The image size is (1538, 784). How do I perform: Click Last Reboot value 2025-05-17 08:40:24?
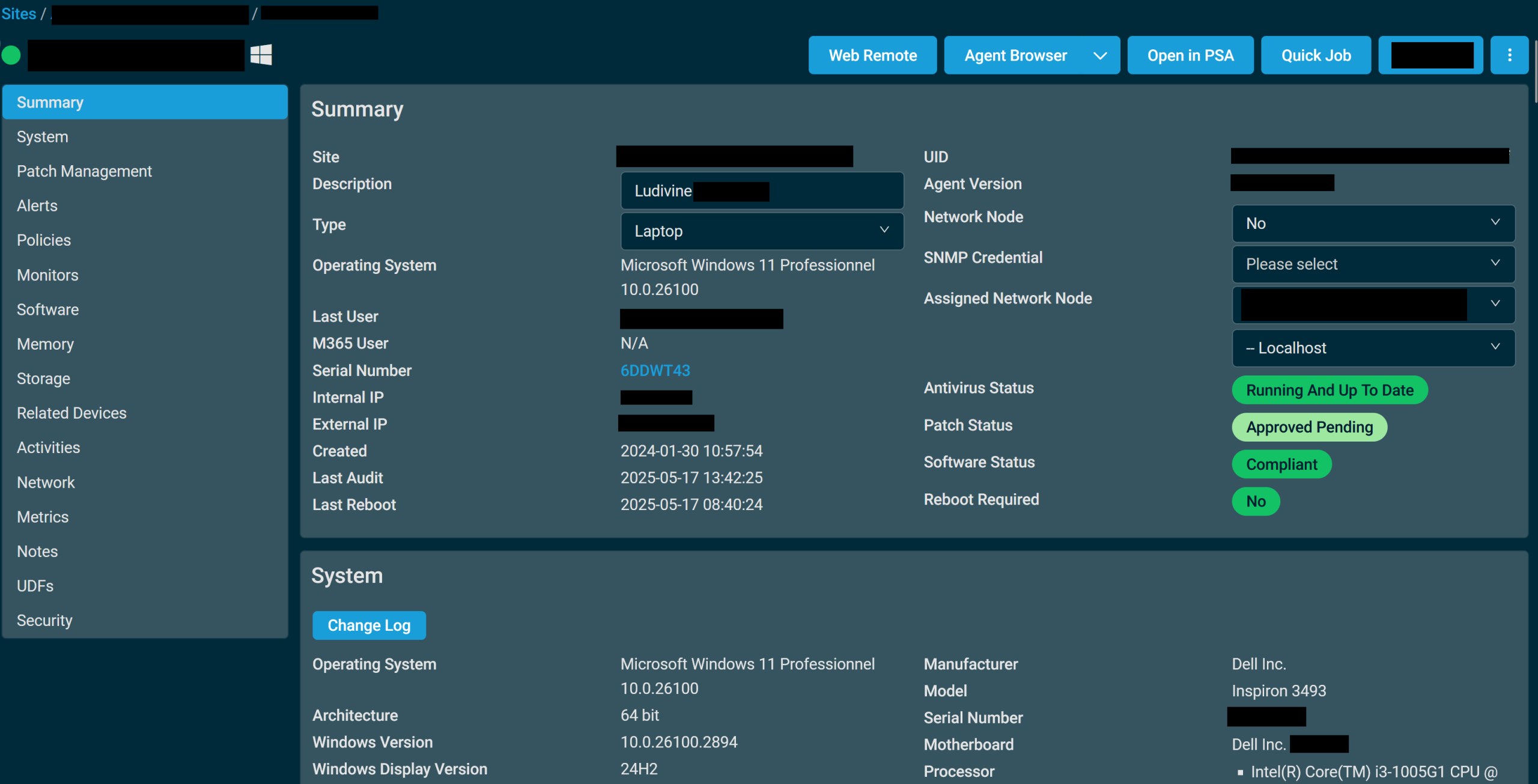691,505
